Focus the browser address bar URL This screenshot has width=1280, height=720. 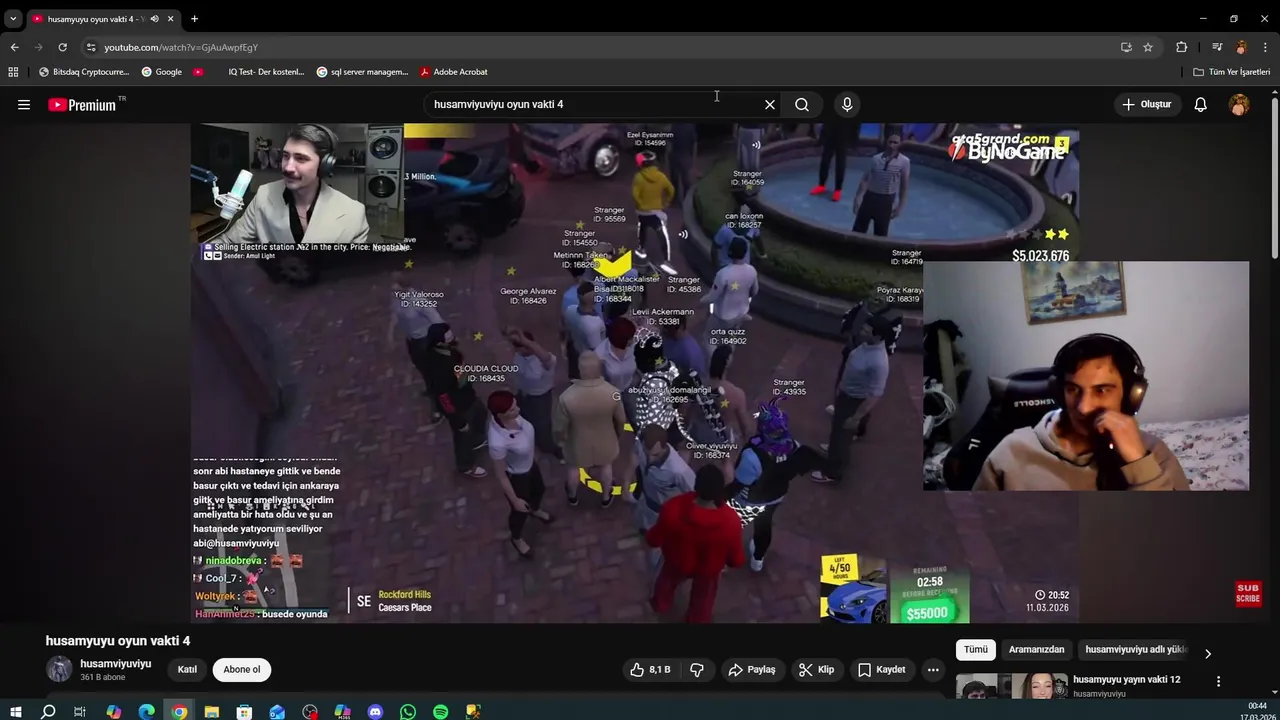pyautogui.click(x=181, y=47)
